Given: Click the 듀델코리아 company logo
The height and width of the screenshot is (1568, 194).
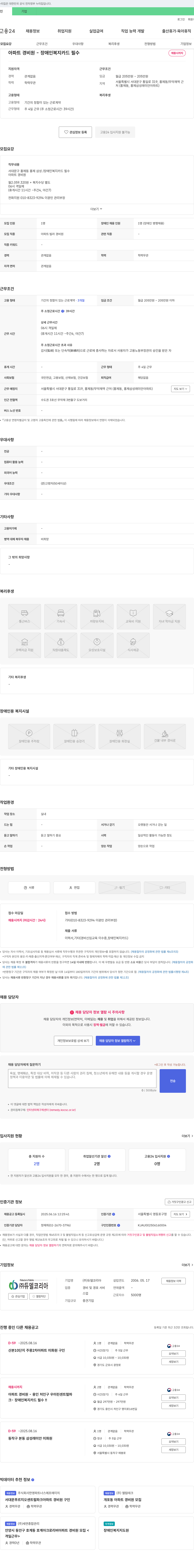Looking at the screenshot, I should pos(29,1284).
